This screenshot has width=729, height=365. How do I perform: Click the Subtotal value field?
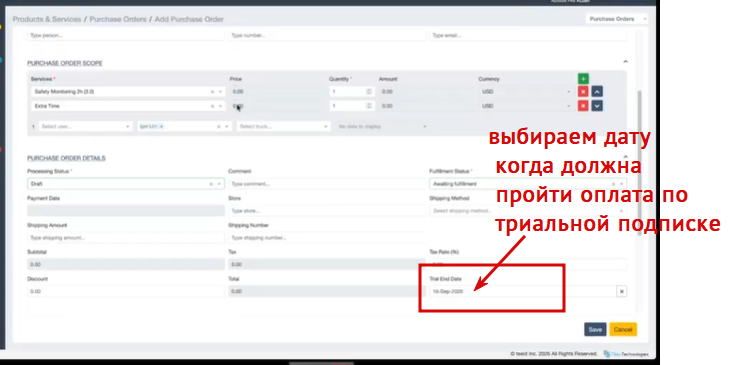126,265
